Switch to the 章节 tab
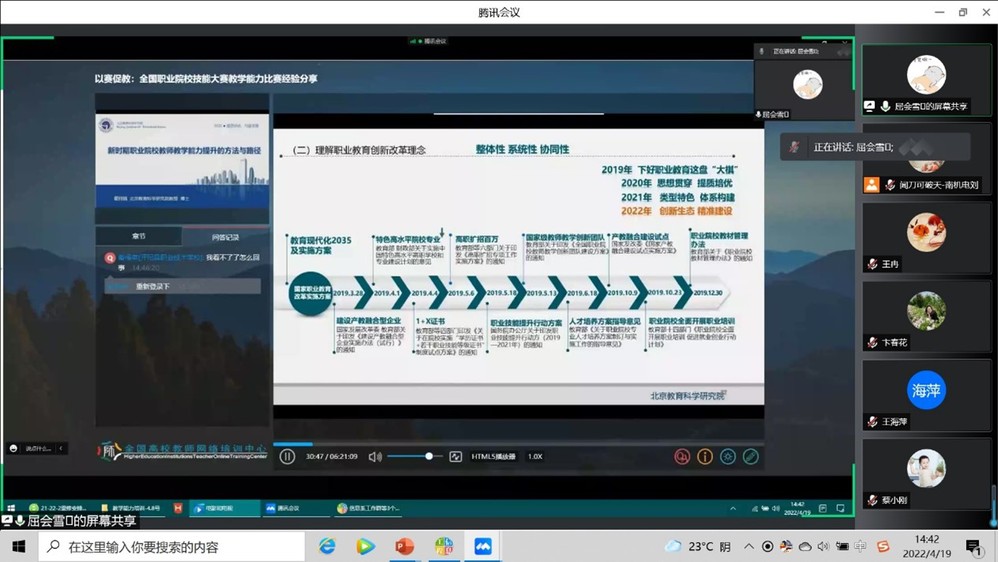 tap(139, 237)
